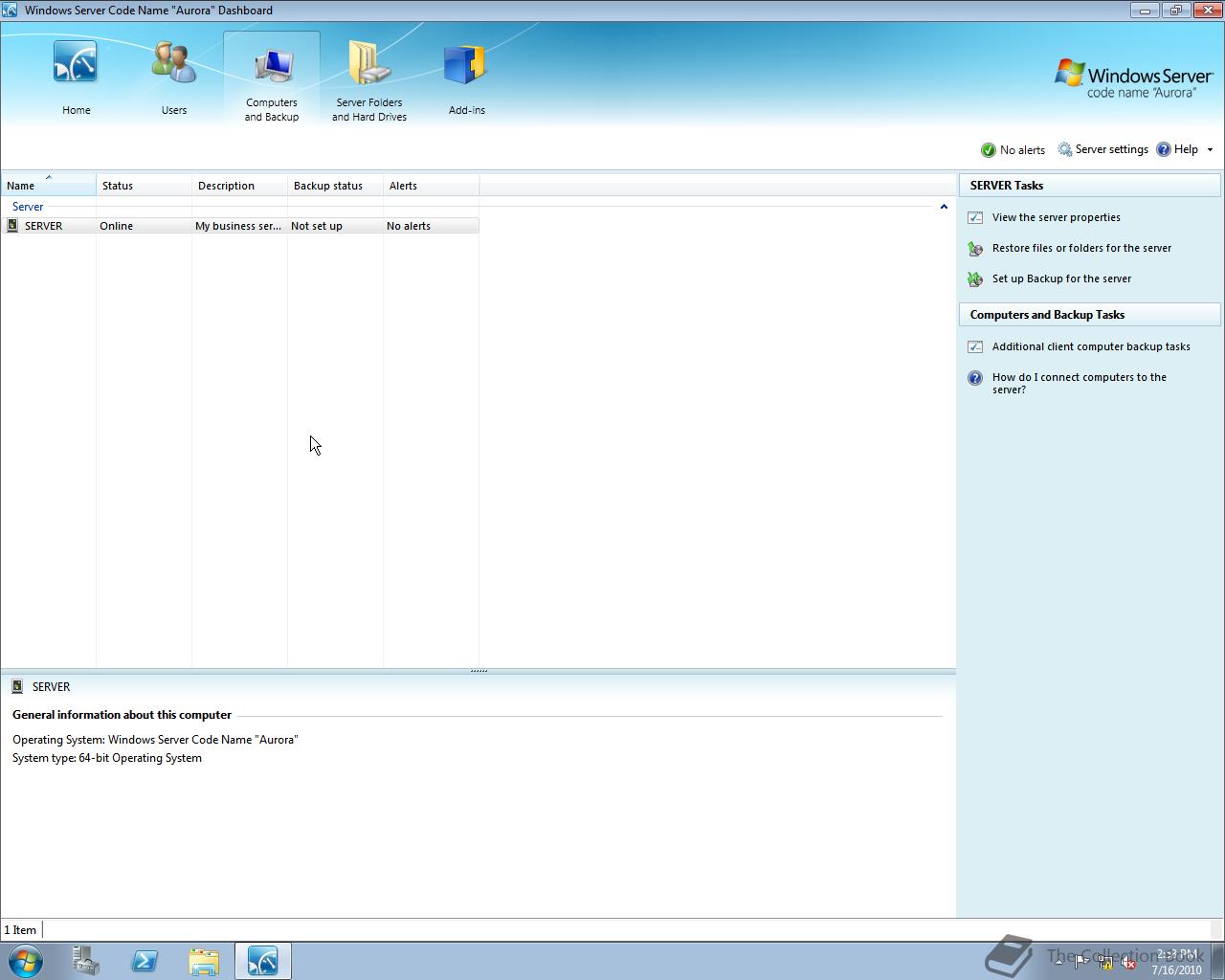Launch Windows PowerShell from the taskbar
Viewport: 1225px width, 980px height.
point(145,961)
